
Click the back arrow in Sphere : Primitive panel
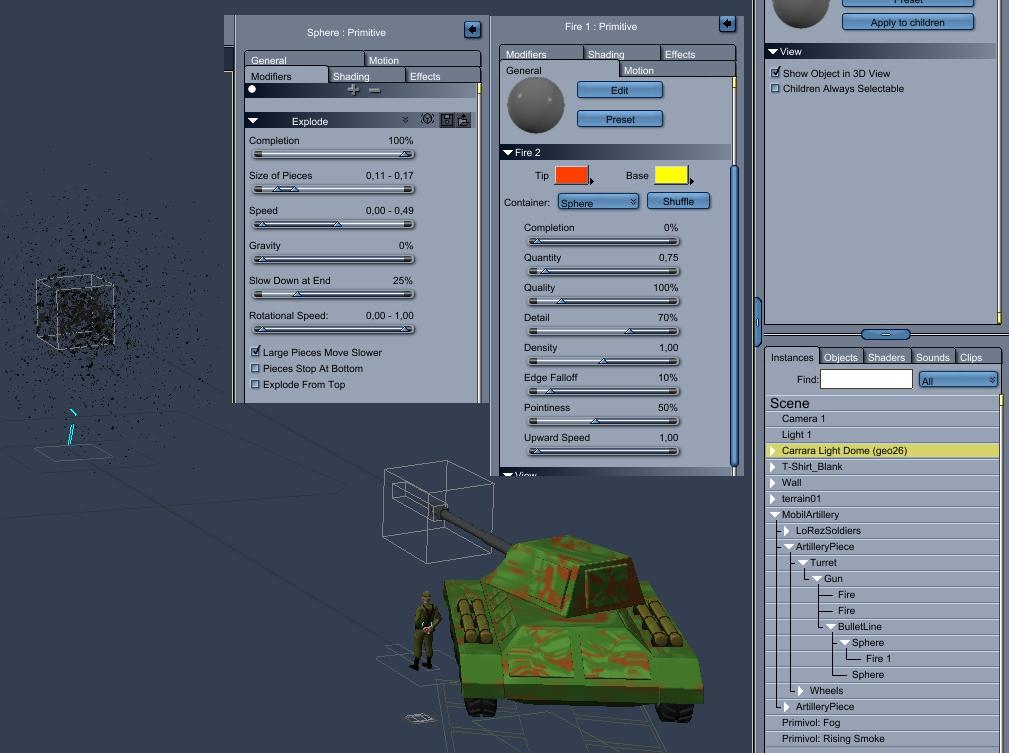pos(472,30)
